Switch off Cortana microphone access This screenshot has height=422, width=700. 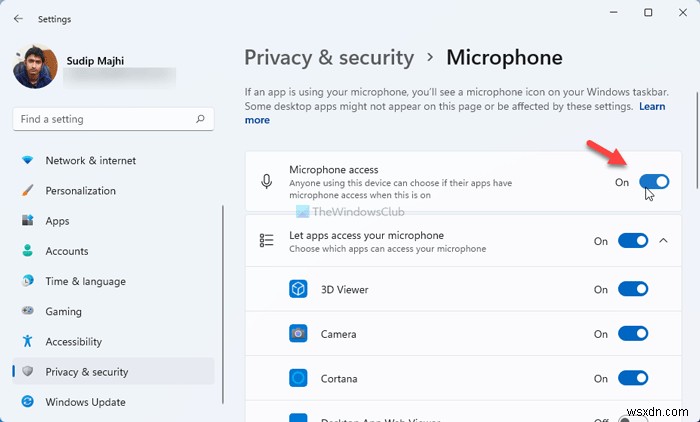pyautogui.click(x=633, y=378)
